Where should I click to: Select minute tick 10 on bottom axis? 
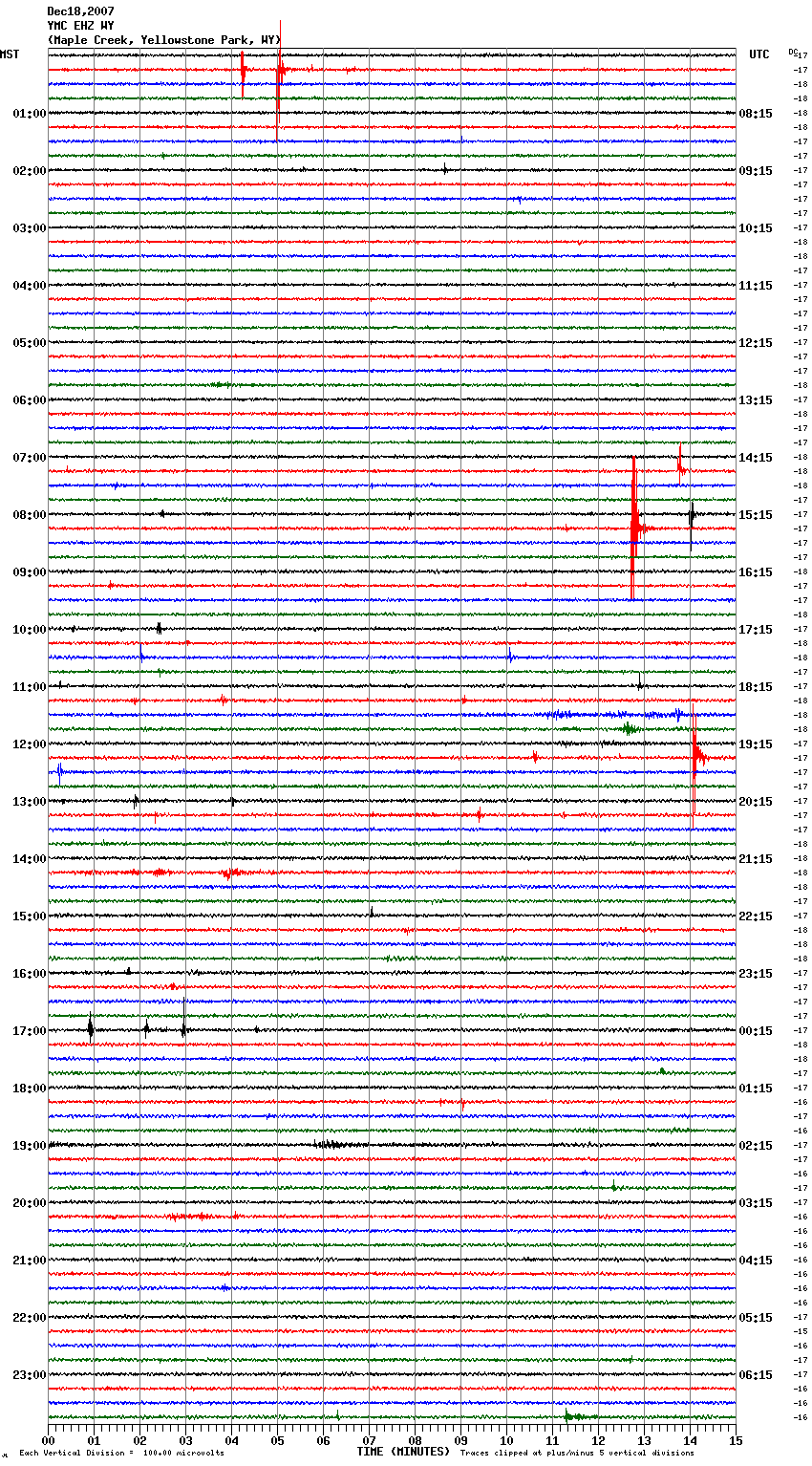tap(506, 1440)
